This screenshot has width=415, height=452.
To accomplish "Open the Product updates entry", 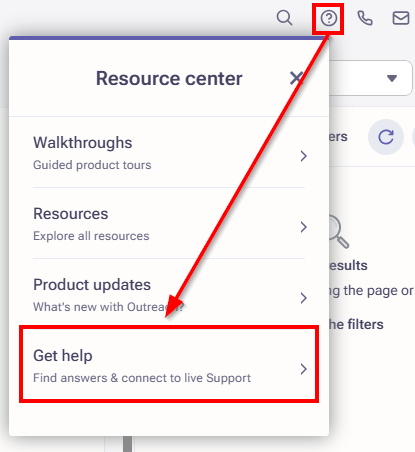I will tap(169, 294).
